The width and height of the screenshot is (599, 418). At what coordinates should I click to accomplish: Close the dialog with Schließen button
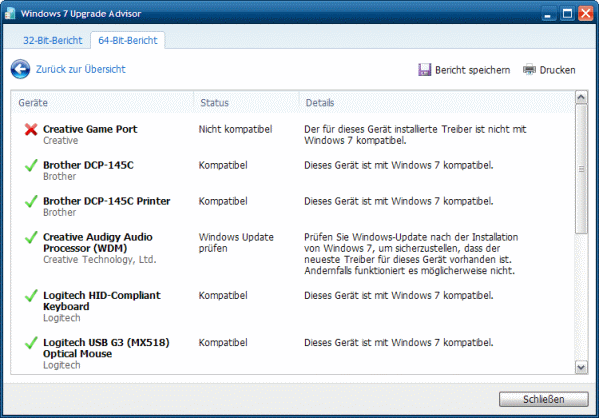[544, 399]
